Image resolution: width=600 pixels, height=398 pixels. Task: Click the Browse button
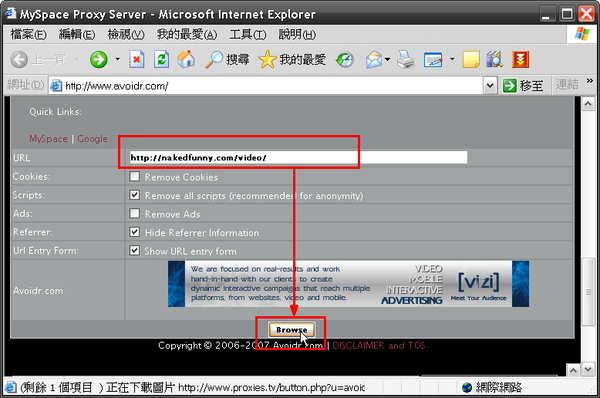[x=292, y=330]
